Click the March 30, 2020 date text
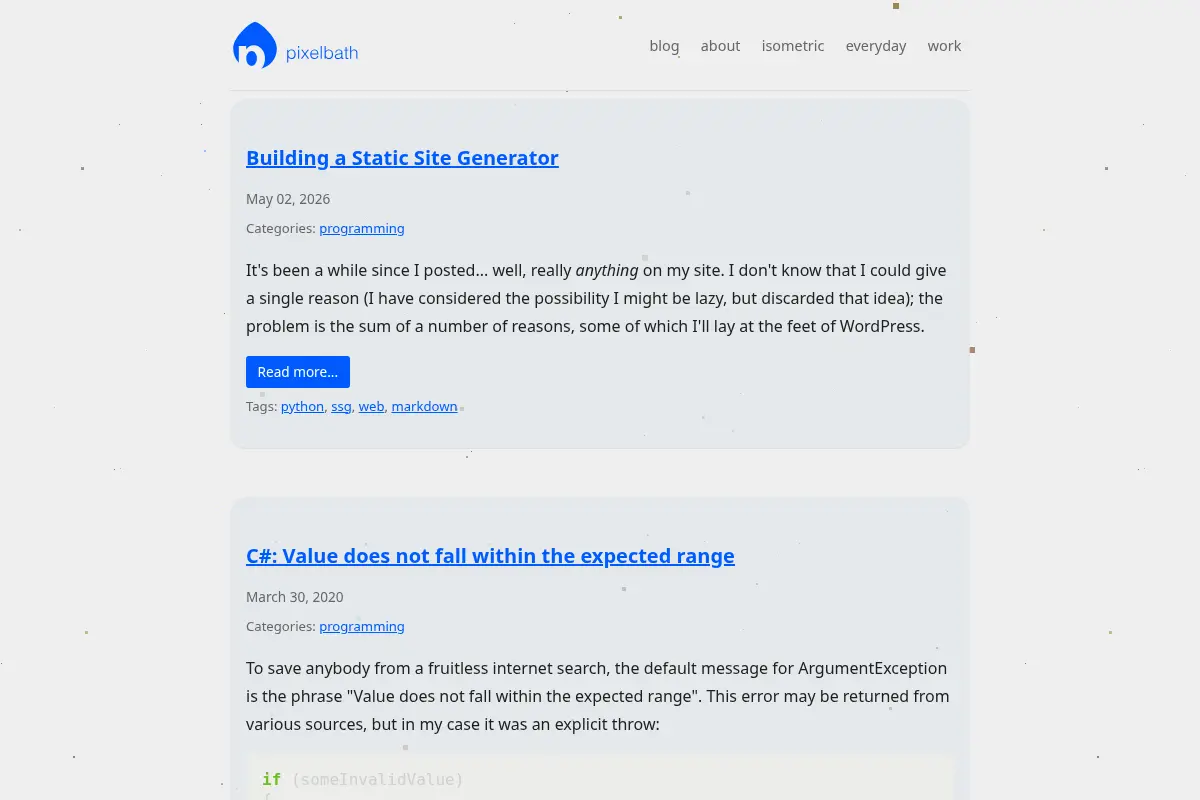This screenshot has height=800, width=1200. (295, 597)
